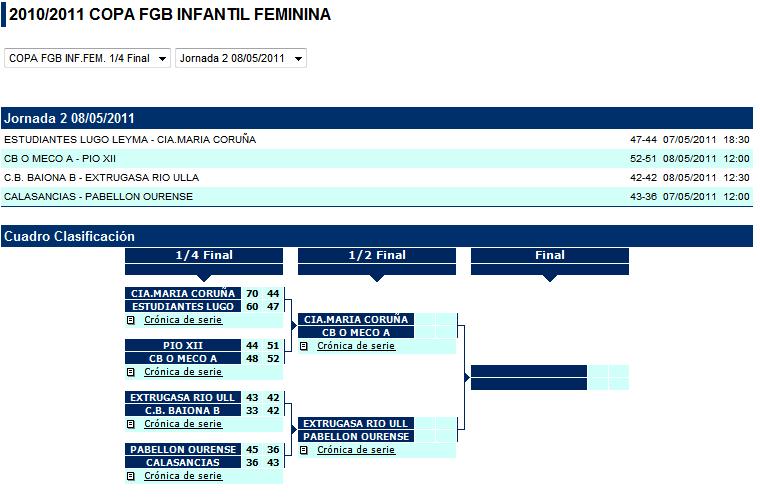760x504 pixels.
Task: Select the 1/4 Final bracket column header
Action: pos(204,255)
